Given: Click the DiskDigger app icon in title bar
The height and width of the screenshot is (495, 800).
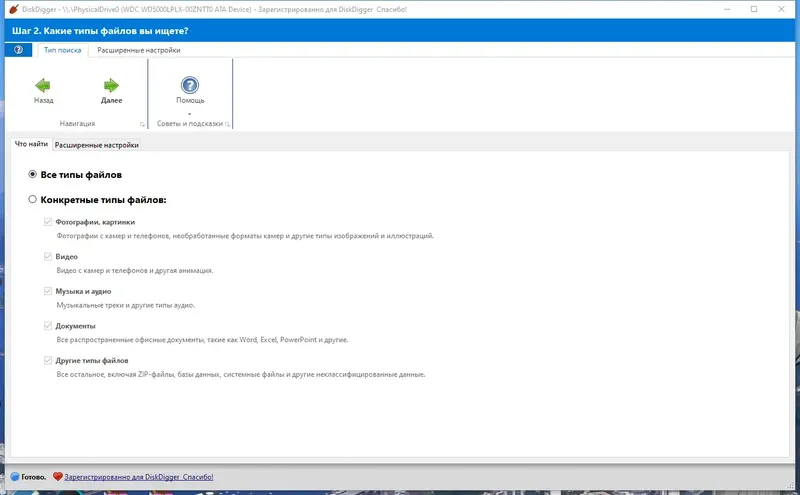Looking at the screenshot, I should (x=14, y=9).
